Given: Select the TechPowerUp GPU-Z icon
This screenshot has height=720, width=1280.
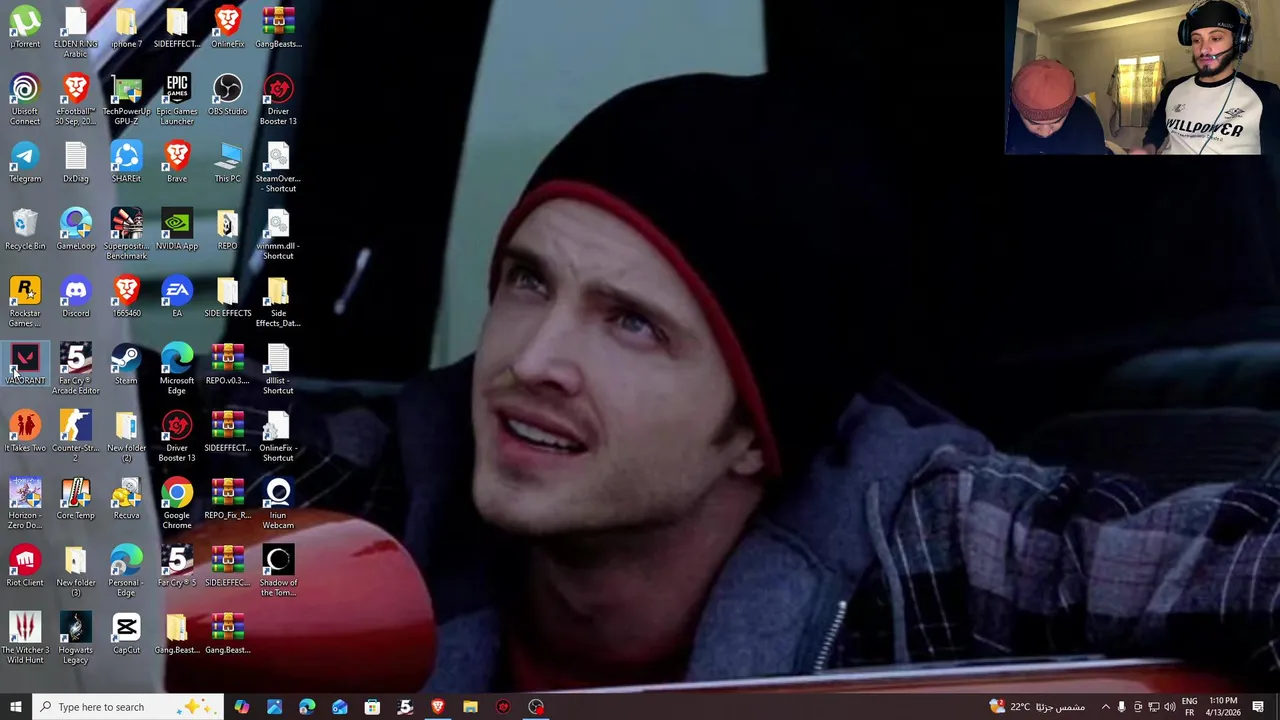Looking at the screenshot, I should point(126,99).
